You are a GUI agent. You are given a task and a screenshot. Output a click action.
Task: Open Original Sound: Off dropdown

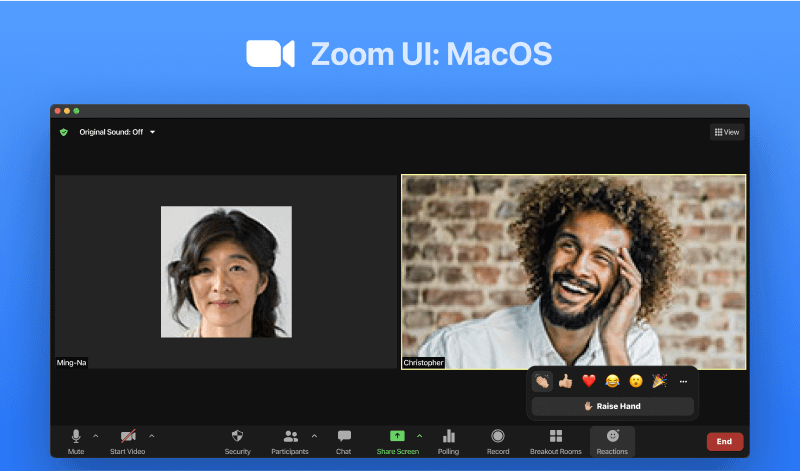117,132
